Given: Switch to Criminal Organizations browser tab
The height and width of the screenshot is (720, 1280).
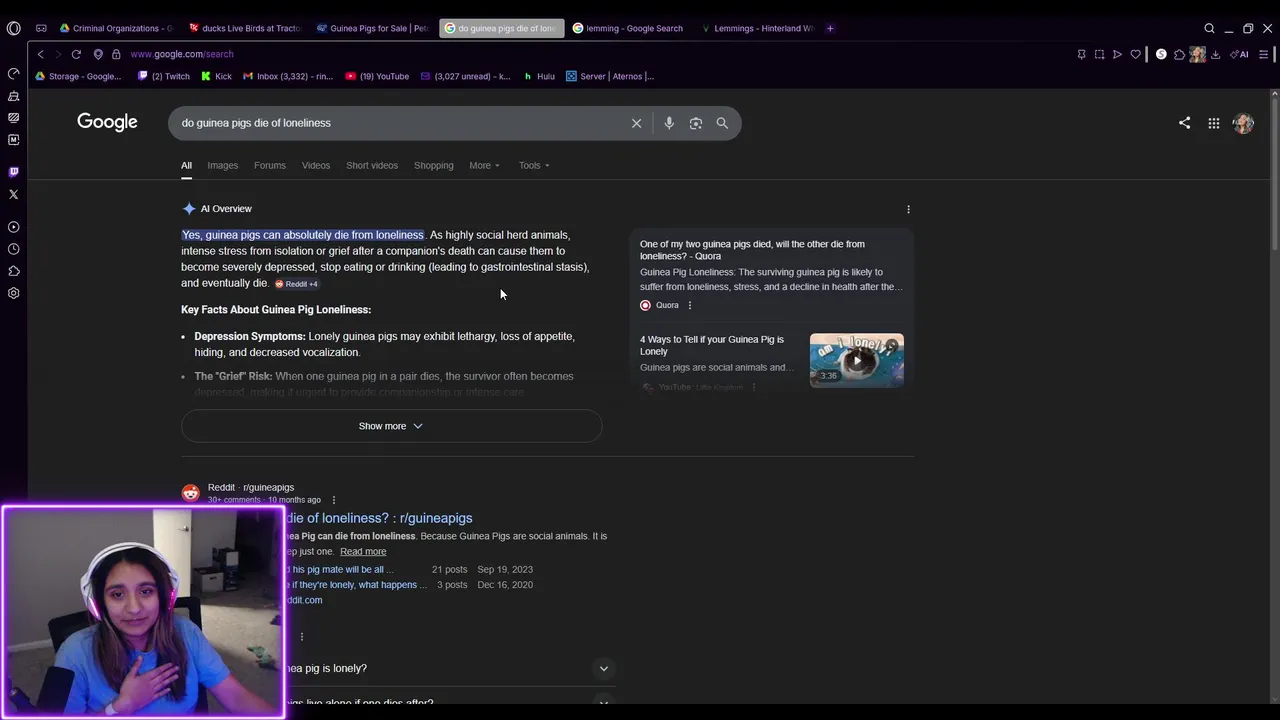Looking at the screenshot, I should (x=117, y=28).
